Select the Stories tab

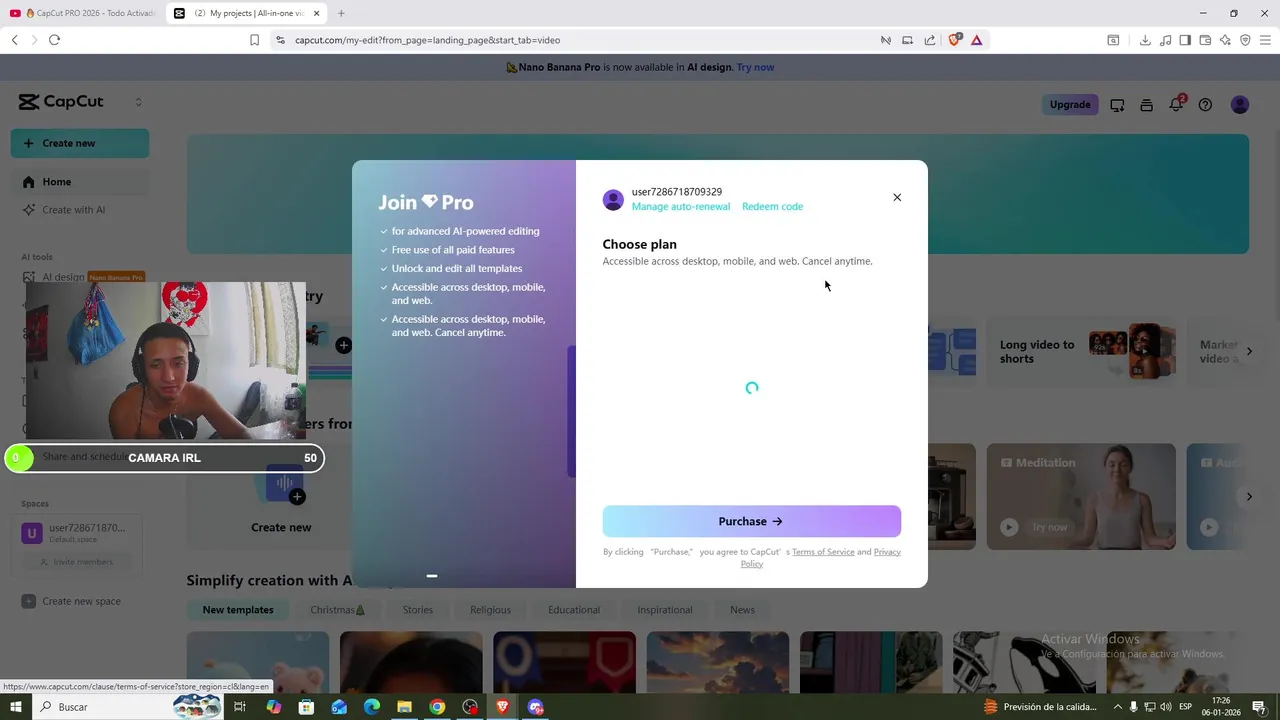pyautogui.click(x=418, y=610)
